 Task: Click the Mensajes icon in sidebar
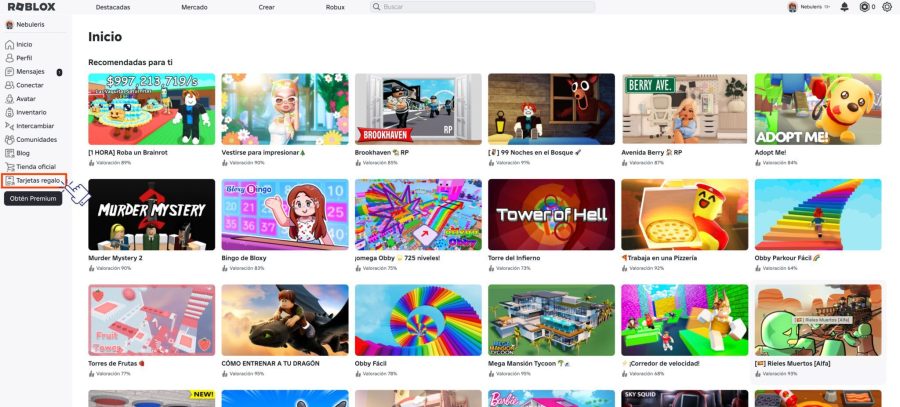9,72
